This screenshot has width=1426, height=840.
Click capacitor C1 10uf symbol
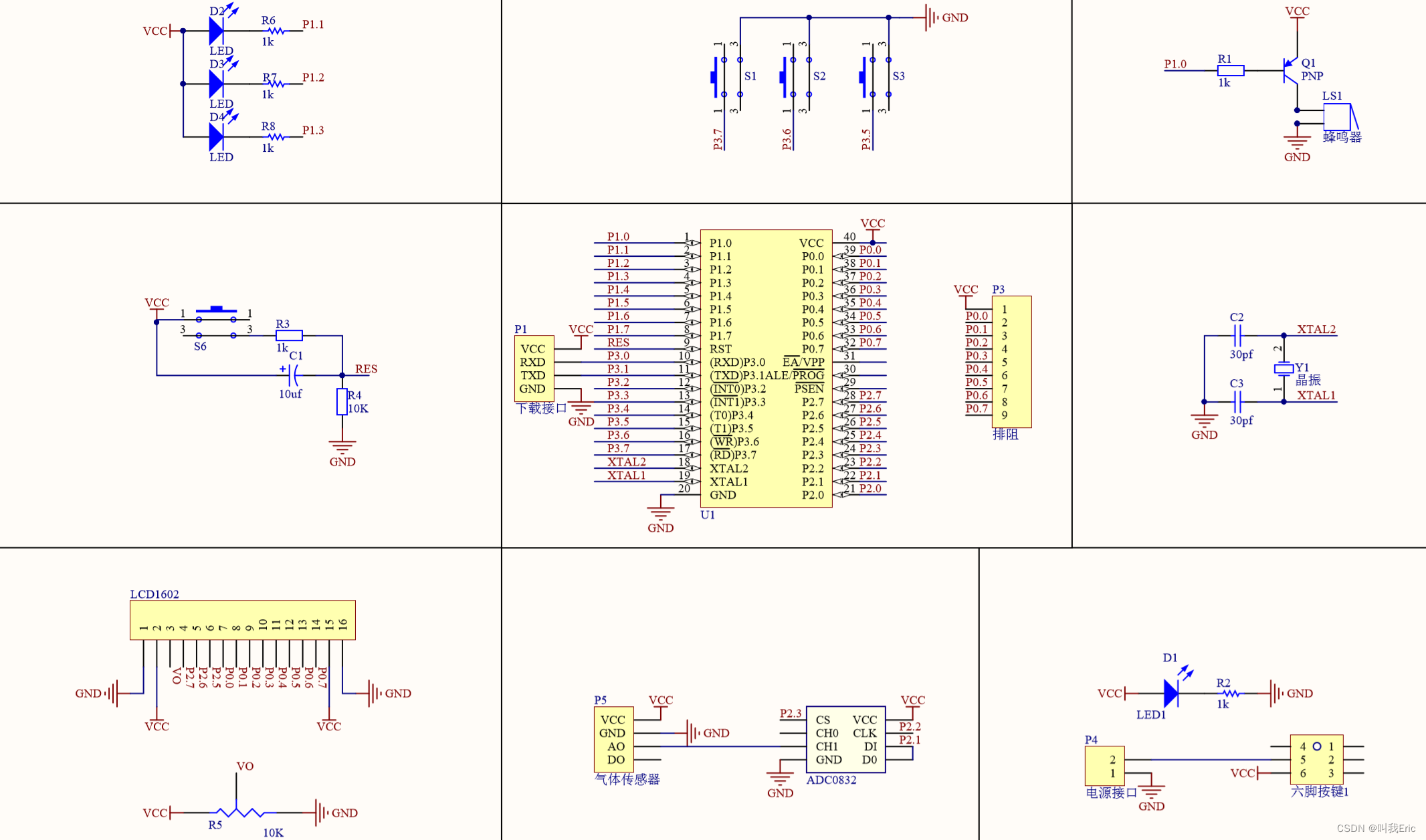[x=292, y=375]
